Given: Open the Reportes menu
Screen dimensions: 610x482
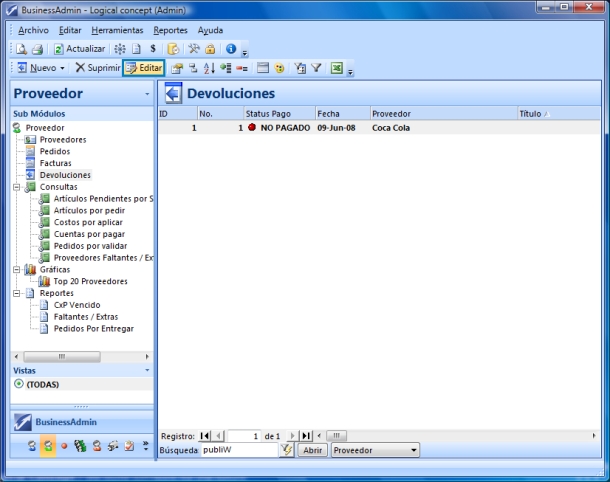Looking at the screenshot, I should pos(170,30).
